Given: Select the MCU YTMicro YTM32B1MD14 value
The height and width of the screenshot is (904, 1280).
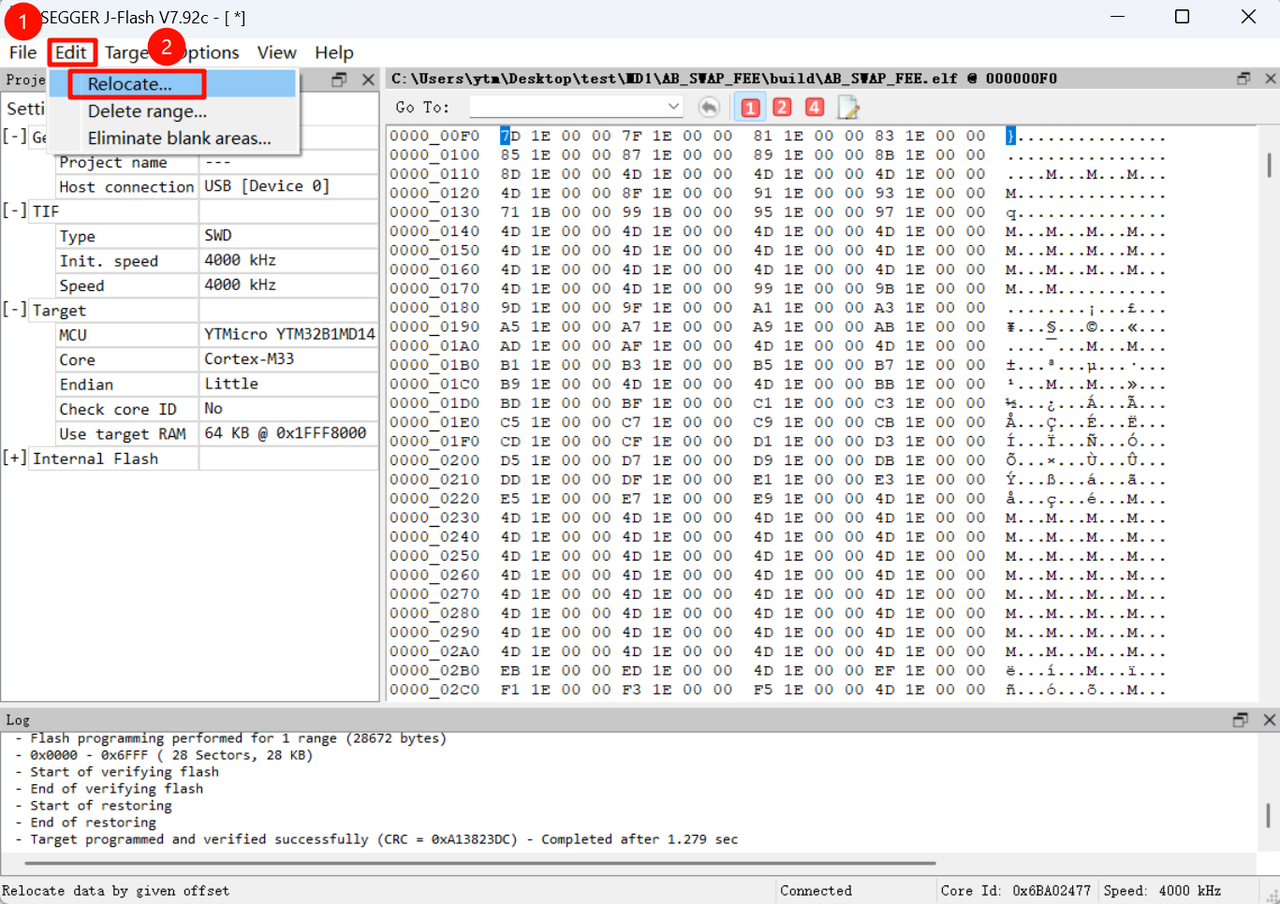Looking at the screenshot, I should (x=288, y=334).
